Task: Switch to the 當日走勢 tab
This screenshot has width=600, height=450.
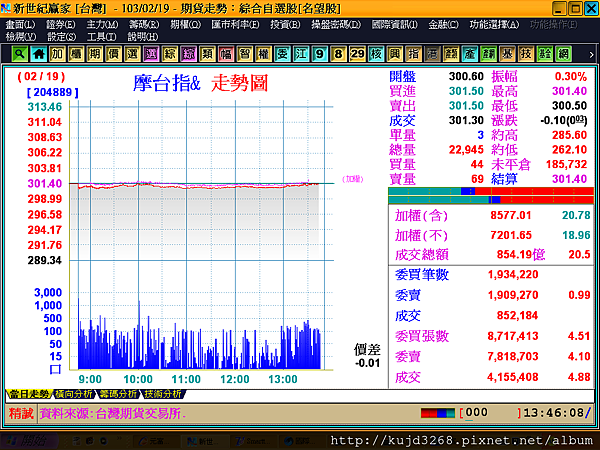Action: point(29,394)
